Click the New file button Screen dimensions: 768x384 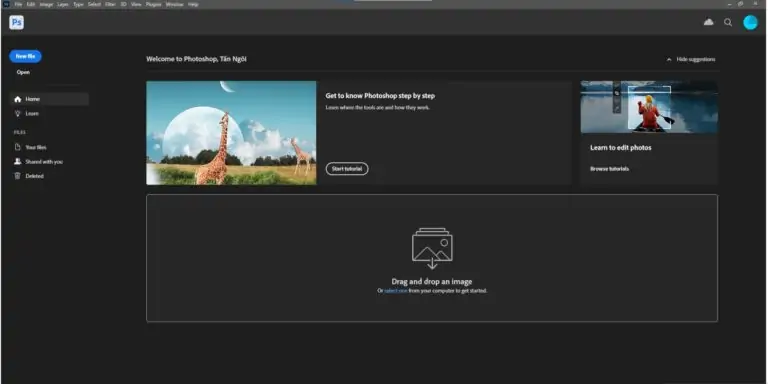point(25,56)
